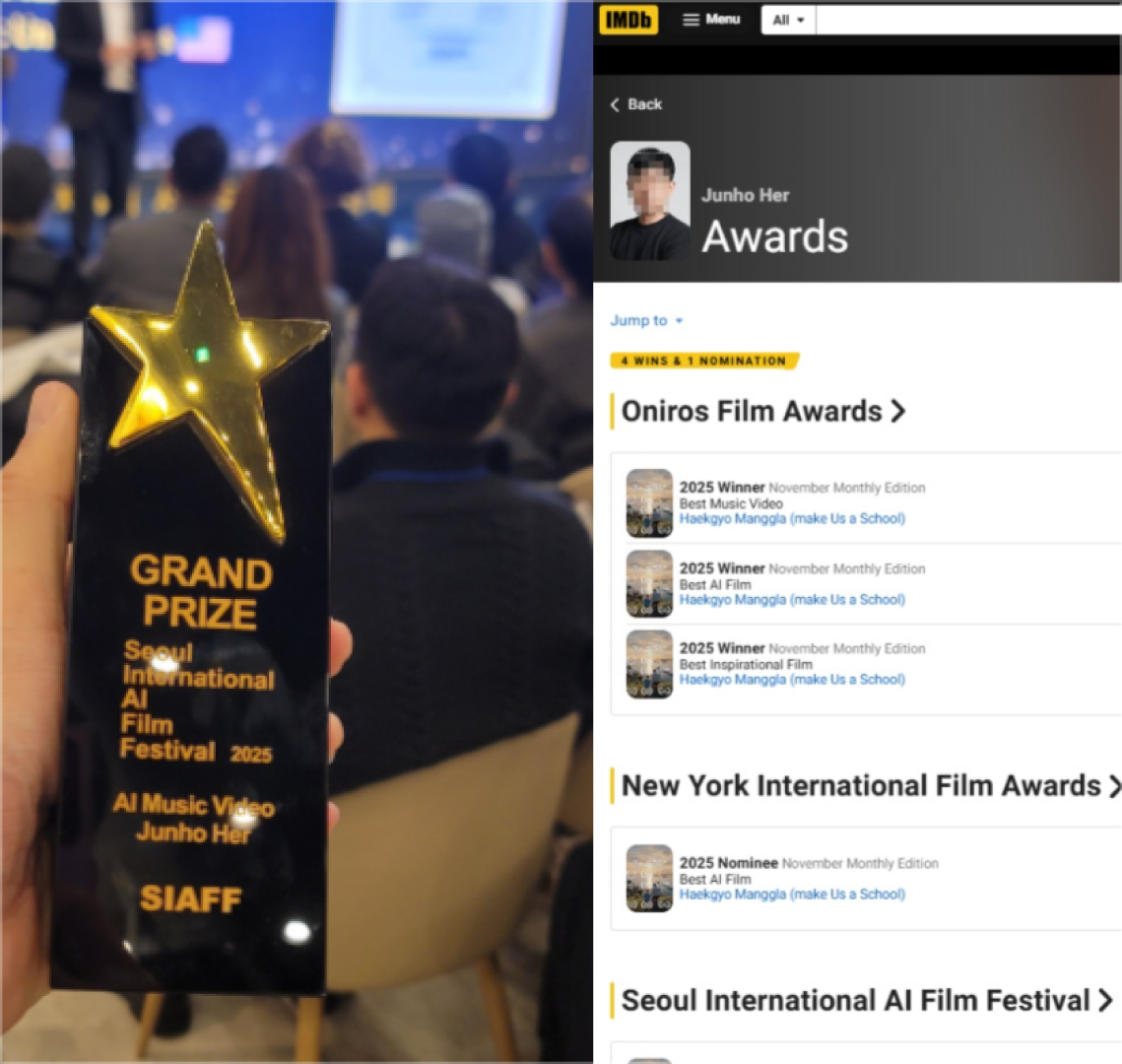
Task: Click the '2025 Nominee' label text
Action: (728, 863)
